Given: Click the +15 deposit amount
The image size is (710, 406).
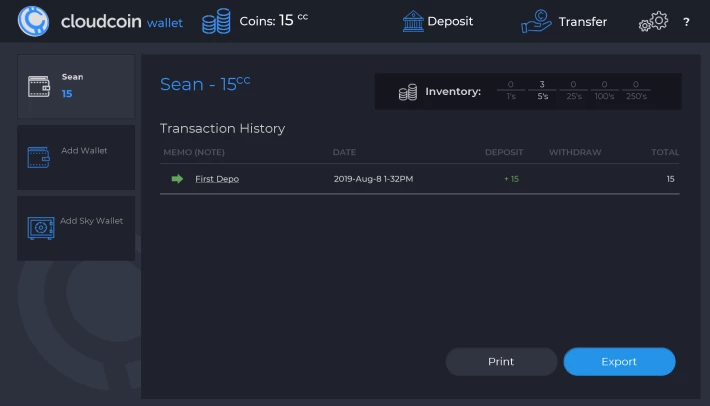Looking at the screenshot, I should (x=512, y=179).
